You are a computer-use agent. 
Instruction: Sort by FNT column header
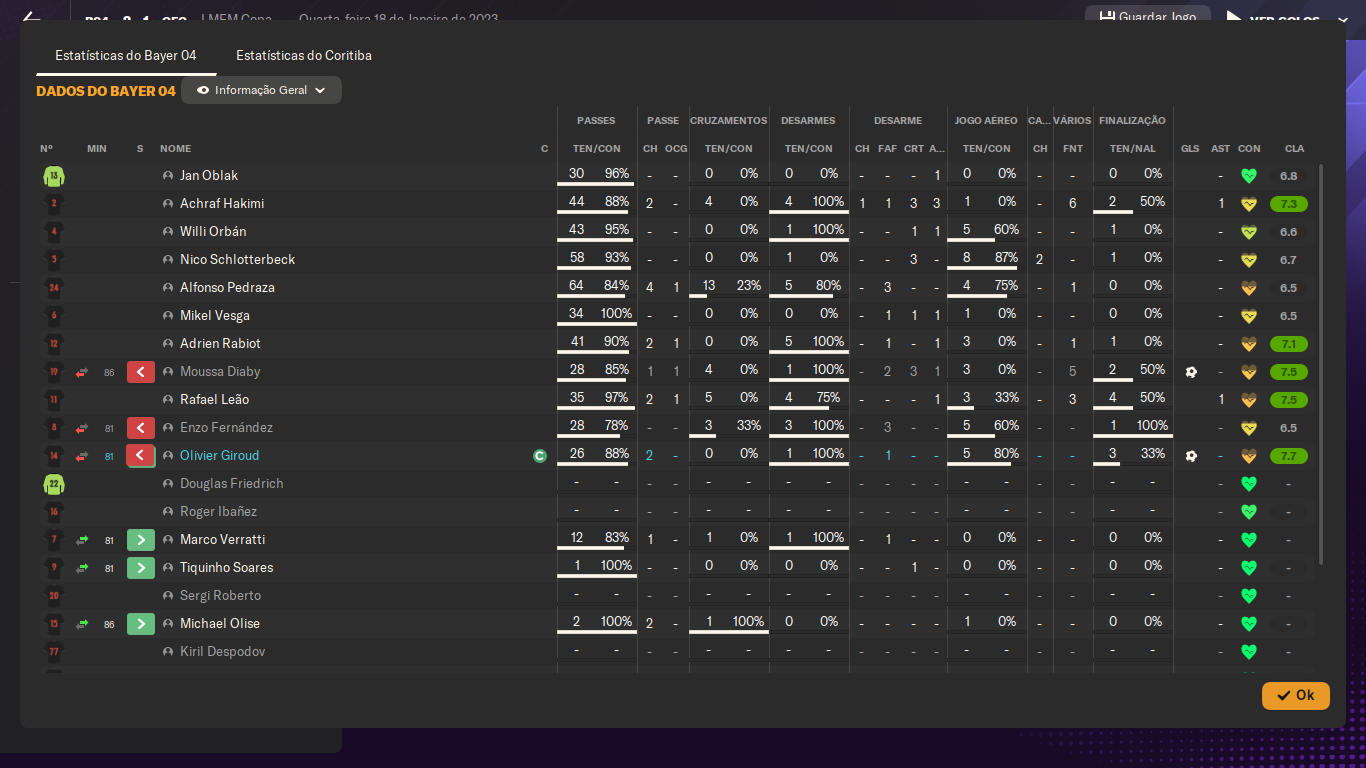(x=1072, y=148)
